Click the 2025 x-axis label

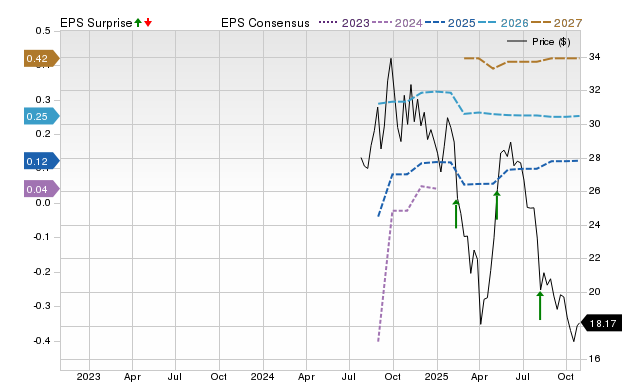[x=437, y=376]
